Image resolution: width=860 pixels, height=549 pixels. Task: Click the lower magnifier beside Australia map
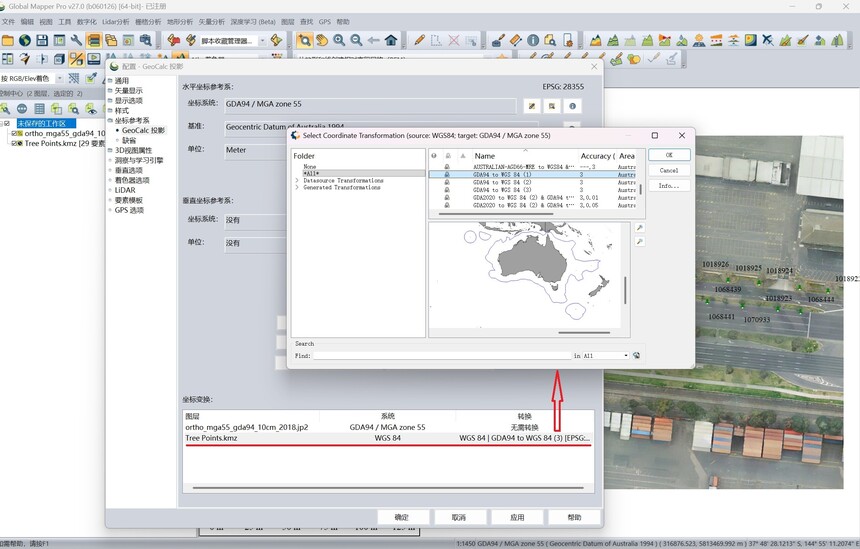click(x=640, y=241)
